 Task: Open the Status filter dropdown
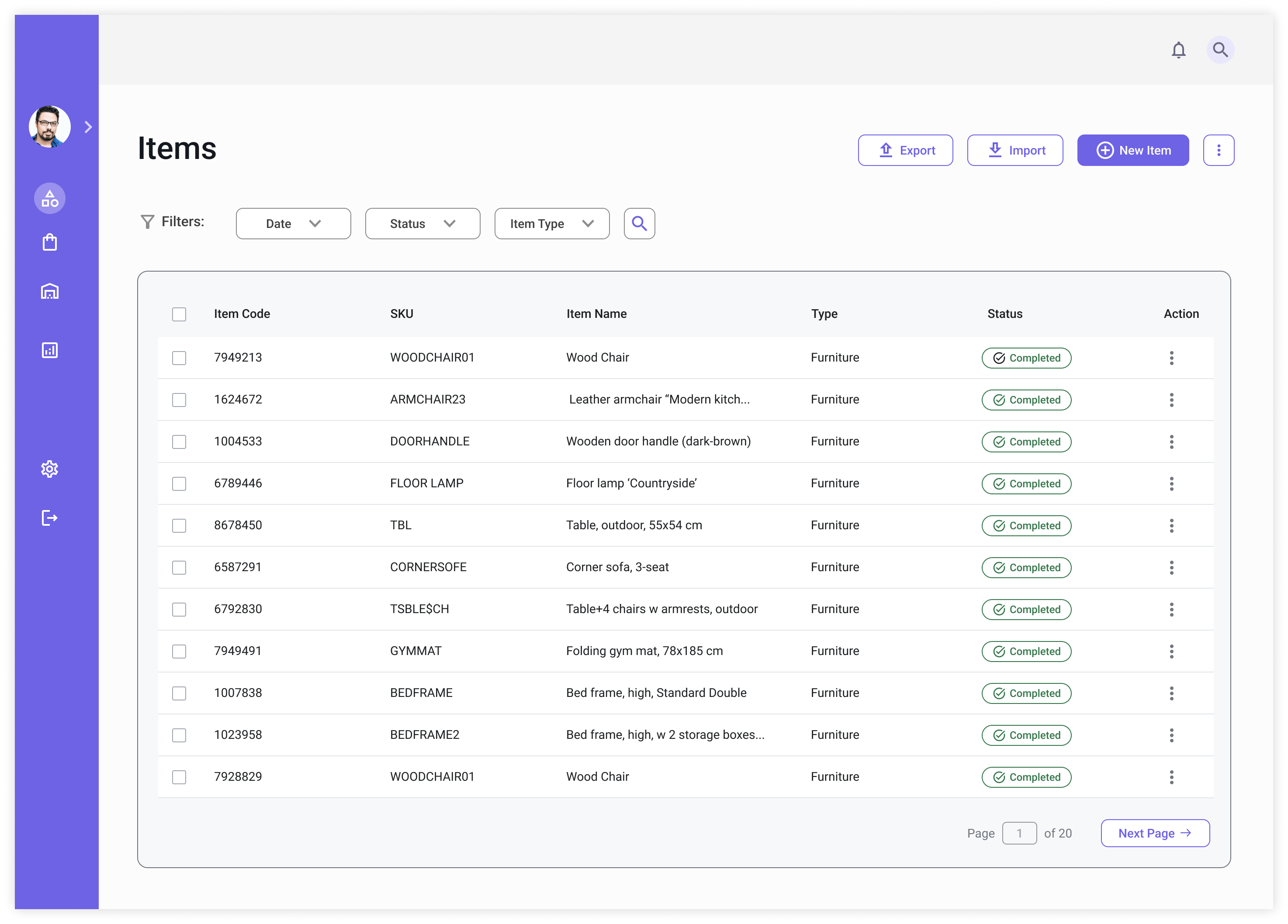tap(422, 224)
